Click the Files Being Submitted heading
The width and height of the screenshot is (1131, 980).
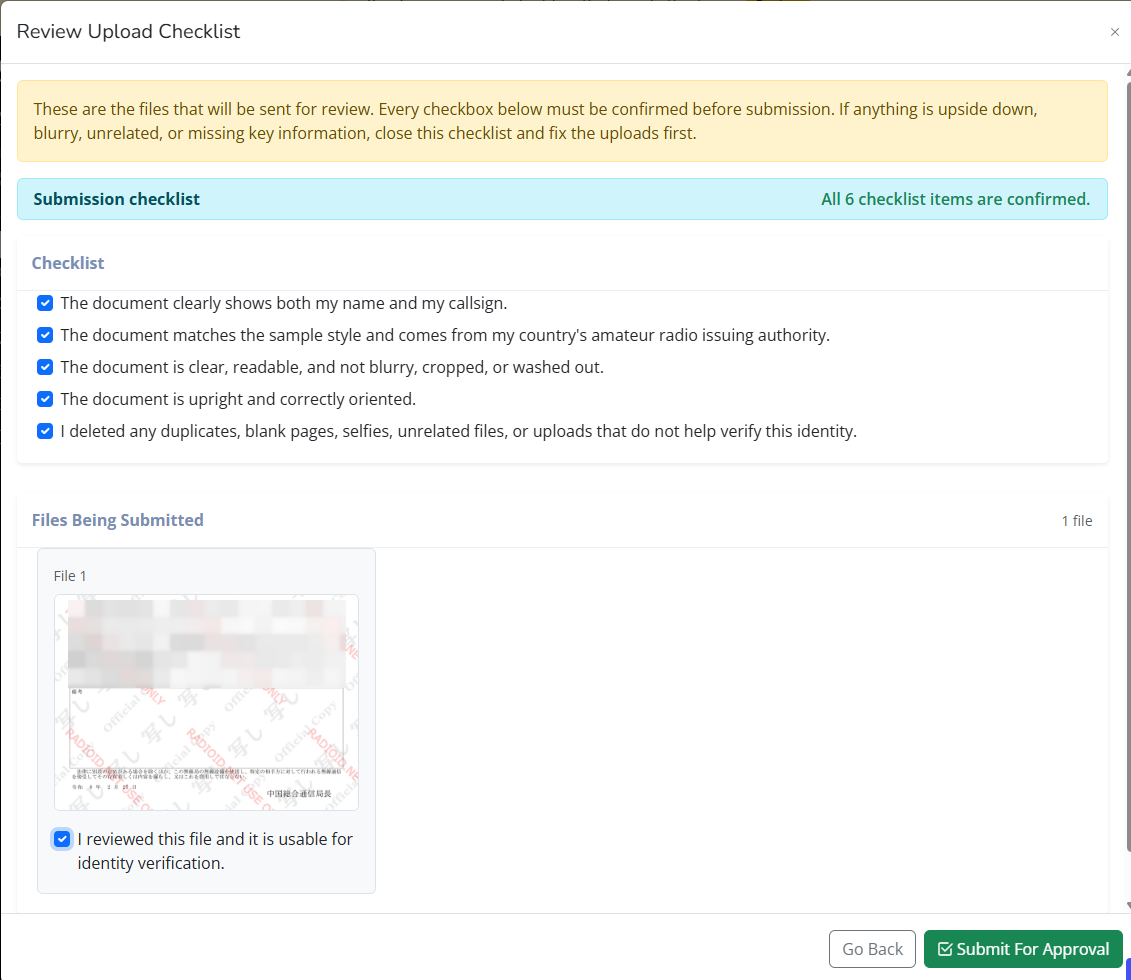click(x=117, y=520)
